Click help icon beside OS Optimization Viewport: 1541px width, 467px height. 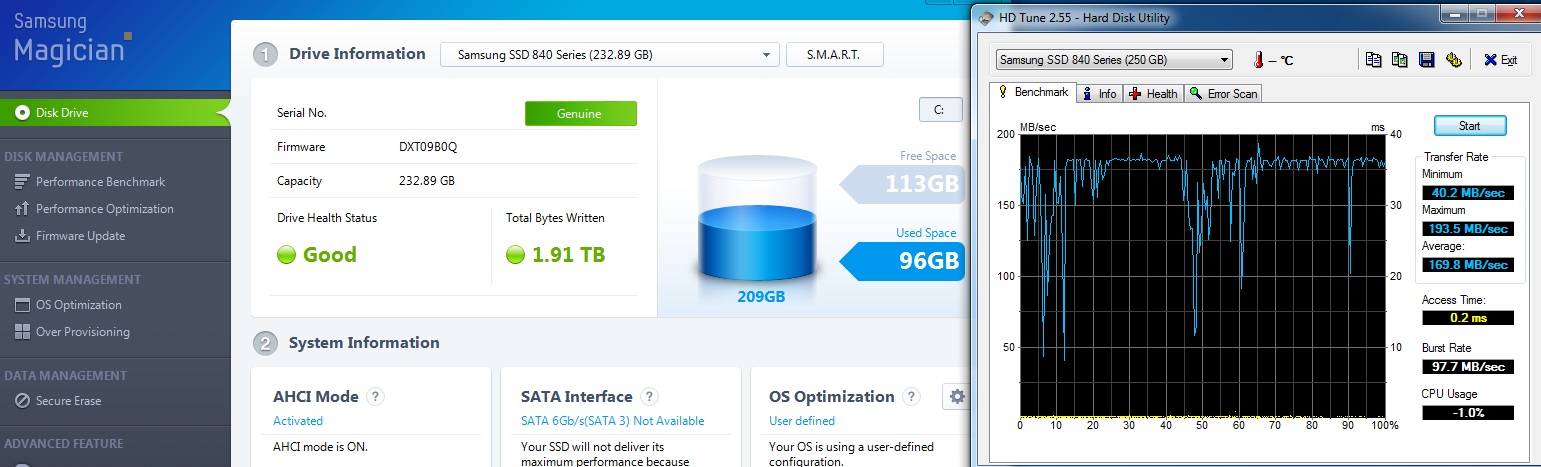click(911, 397)
